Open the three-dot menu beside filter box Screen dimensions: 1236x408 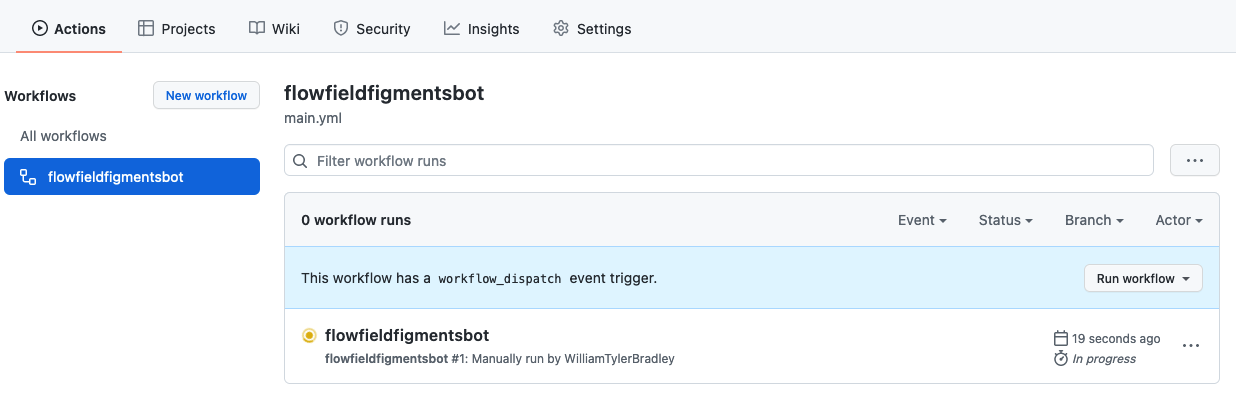point(1194,160)
